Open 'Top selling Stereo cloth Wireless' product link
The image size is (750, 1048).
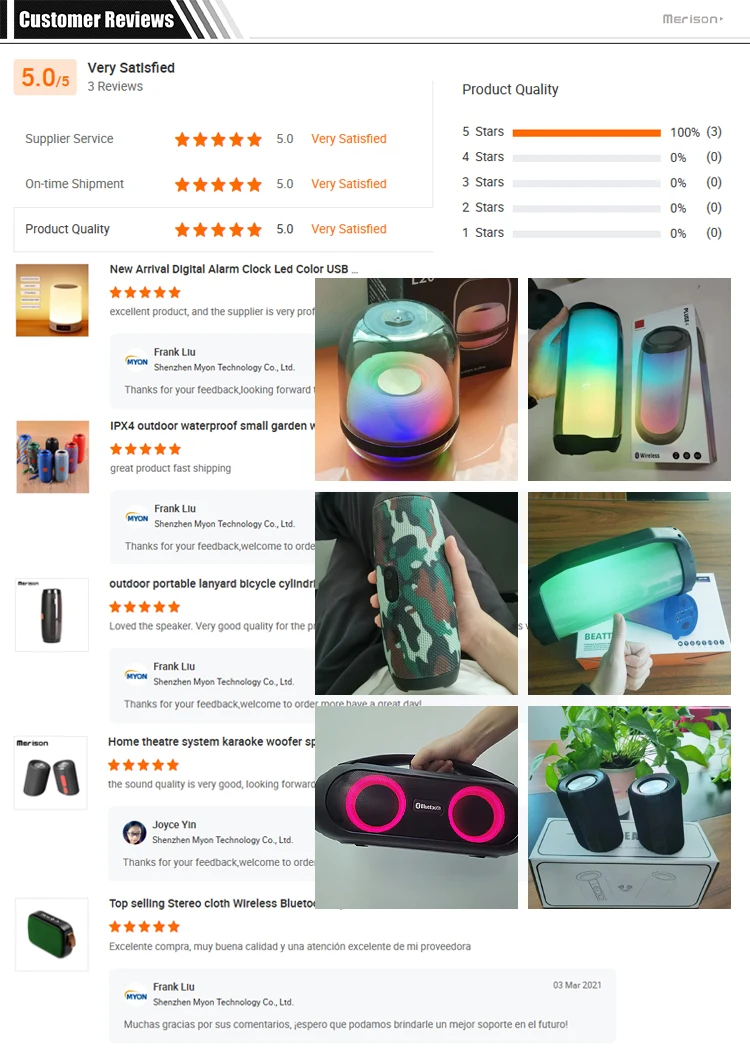coord(212,904)
